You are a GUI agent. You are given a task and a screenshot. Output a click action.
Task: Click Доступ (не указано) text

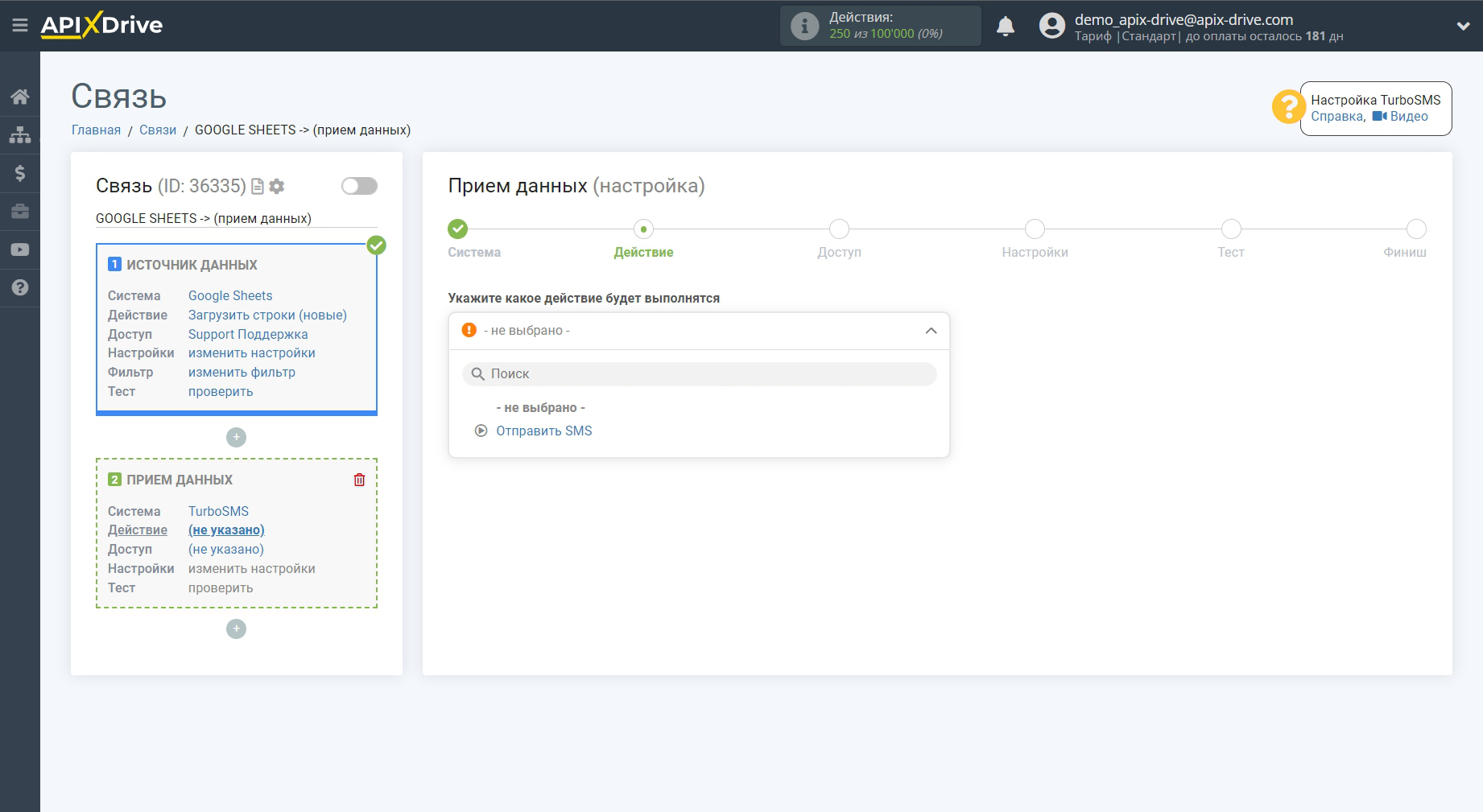click(226, 550)
